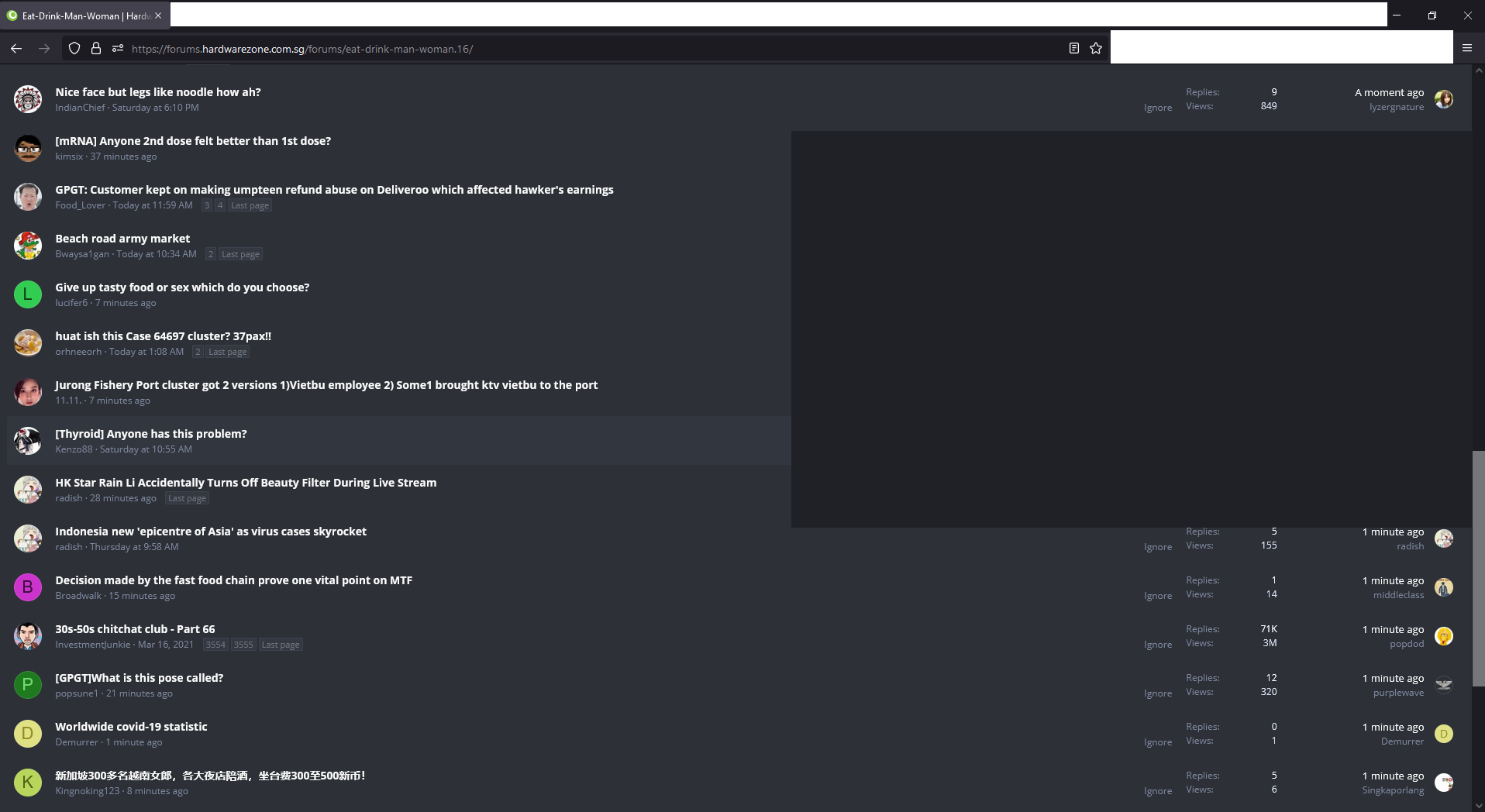1485x812 pixels.
Task: Close the Eat-Drink-Man-Woman browser tab
Action: (158, 15)
